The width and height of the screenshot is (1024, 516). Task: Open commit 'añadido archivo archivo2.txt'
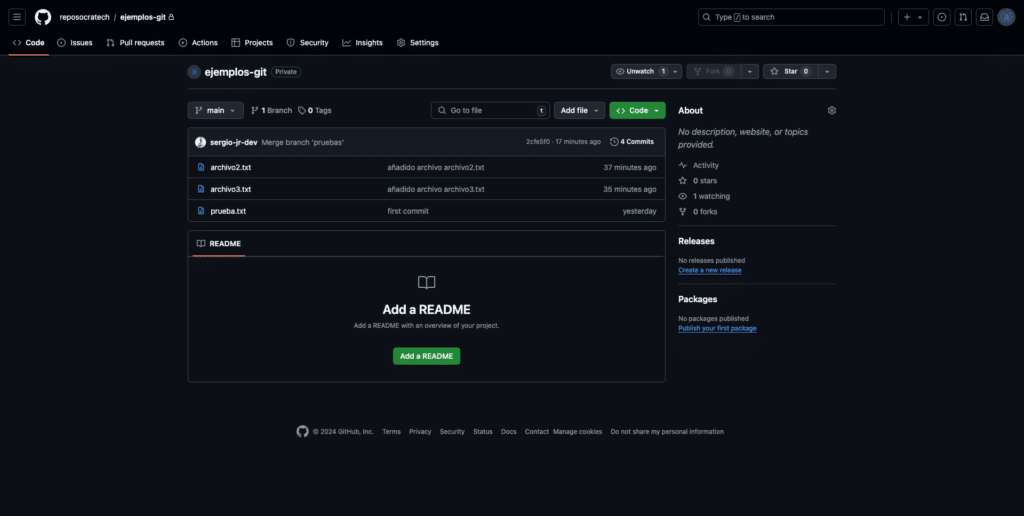point(436,167)
